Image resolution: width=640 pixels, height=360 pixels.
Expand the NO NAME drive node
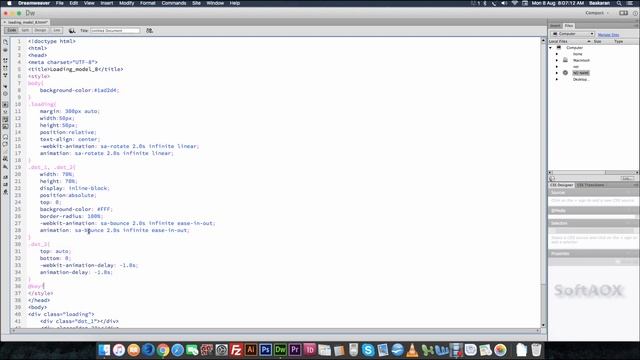coord(557,73)
